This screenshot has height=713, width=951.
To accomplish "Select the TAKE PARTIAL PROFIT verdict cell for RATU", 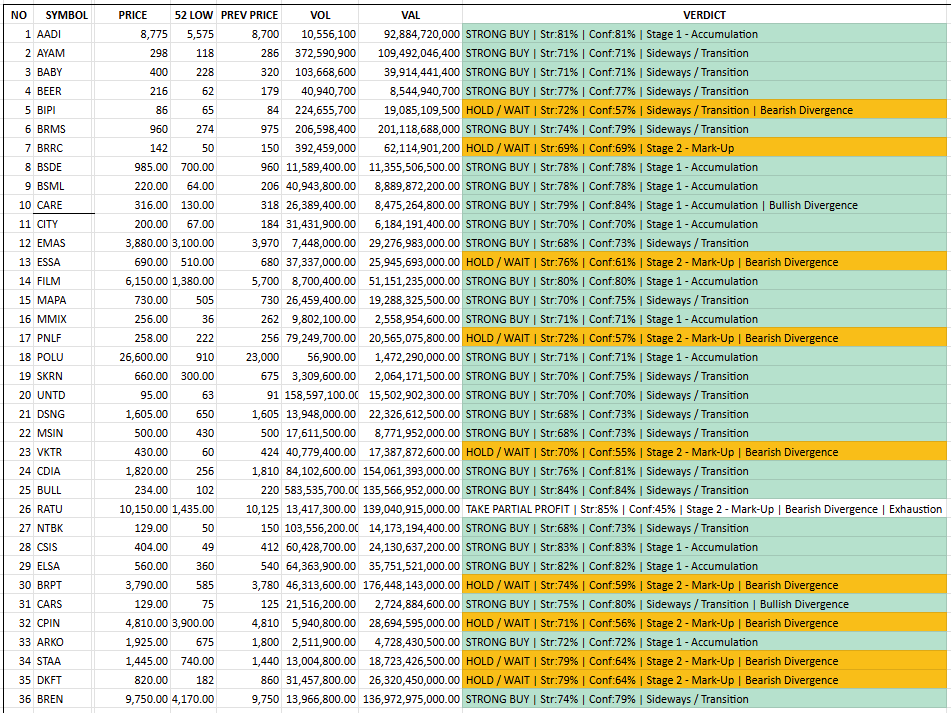I will (x=705, y=509).
